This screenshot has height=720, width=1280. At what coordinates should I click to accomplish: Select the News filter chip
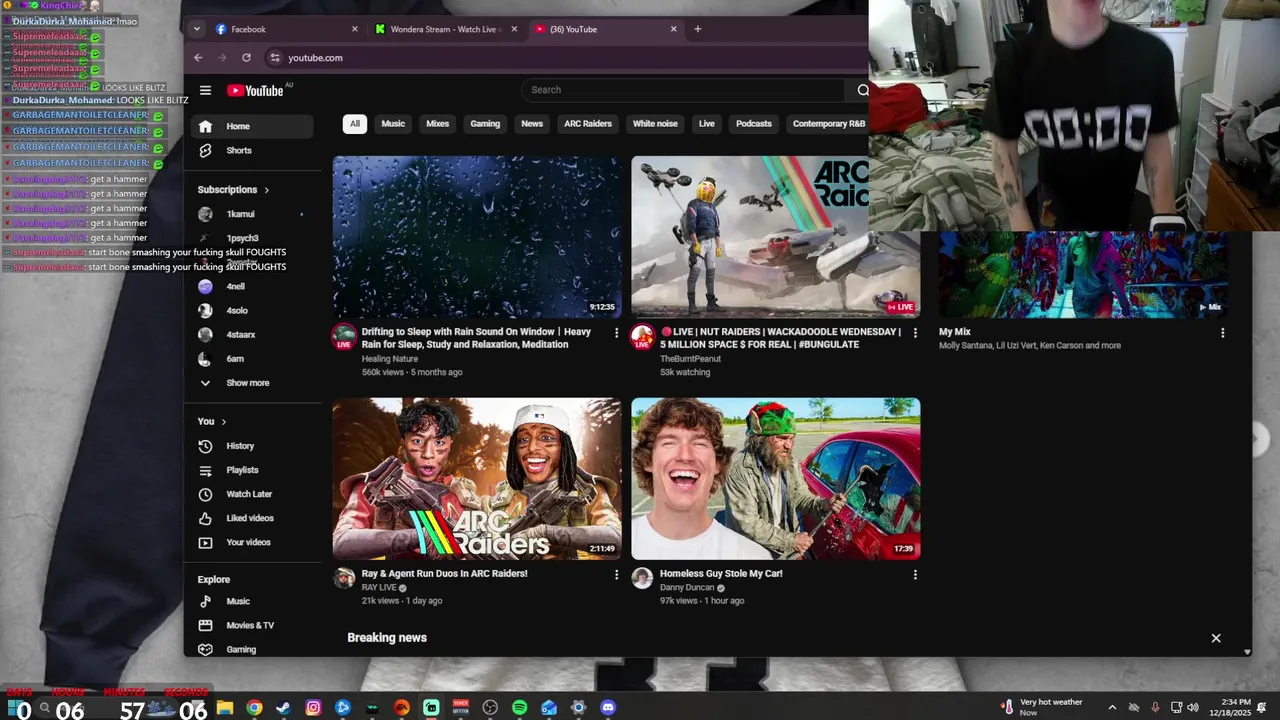tap(532, 124)
